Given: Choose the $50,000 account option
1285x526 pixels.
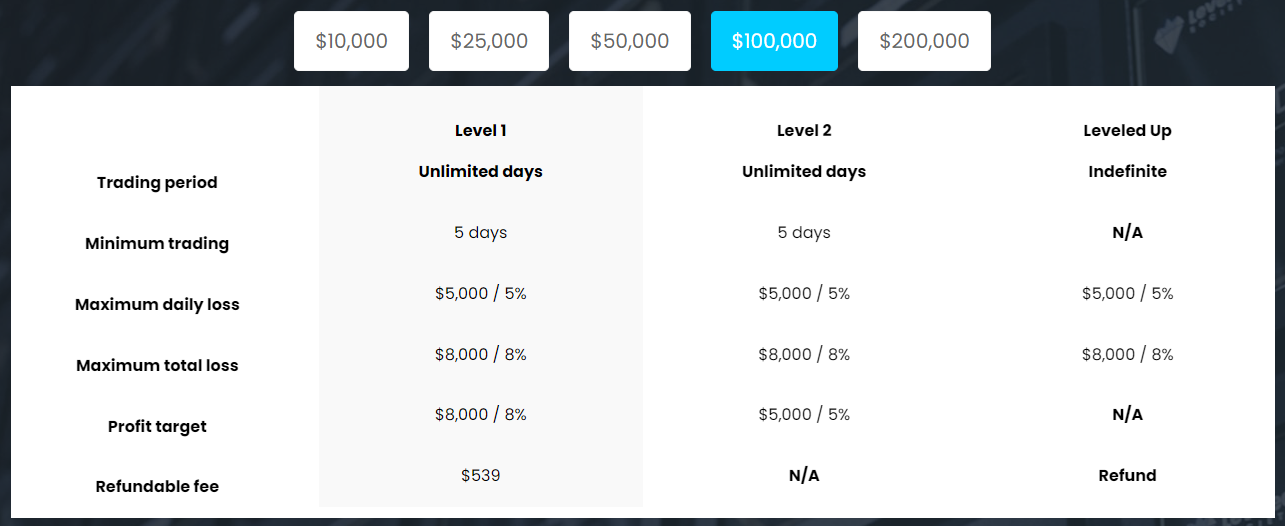Looking at the screenshot, I should point(630,41).
